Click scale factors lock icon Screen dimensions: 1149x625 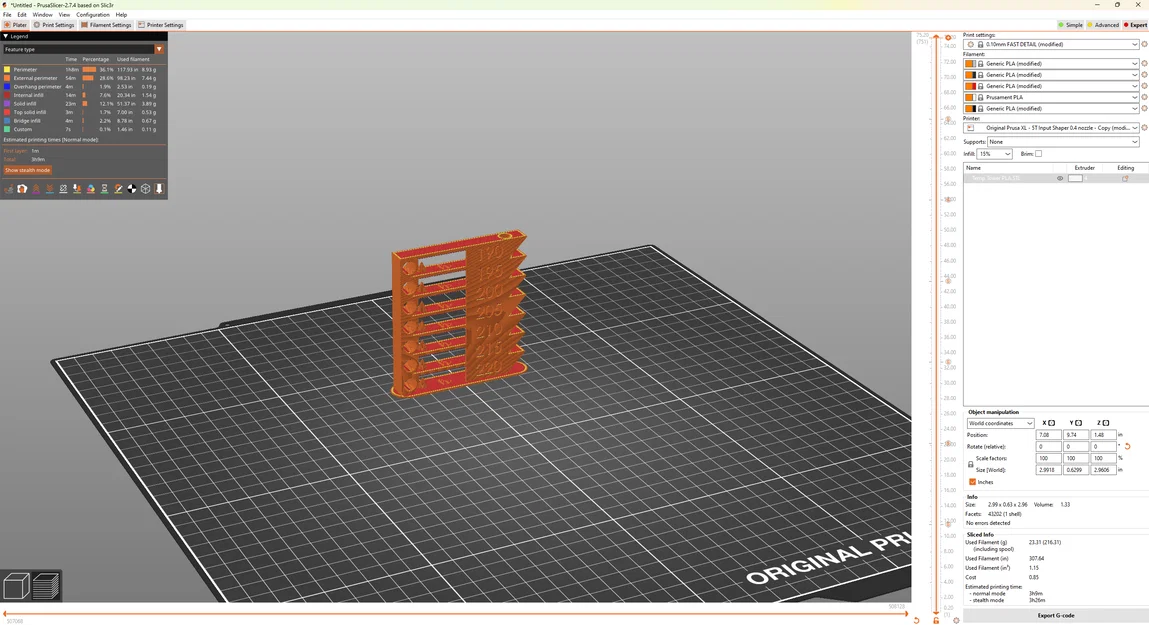point(970,465)
